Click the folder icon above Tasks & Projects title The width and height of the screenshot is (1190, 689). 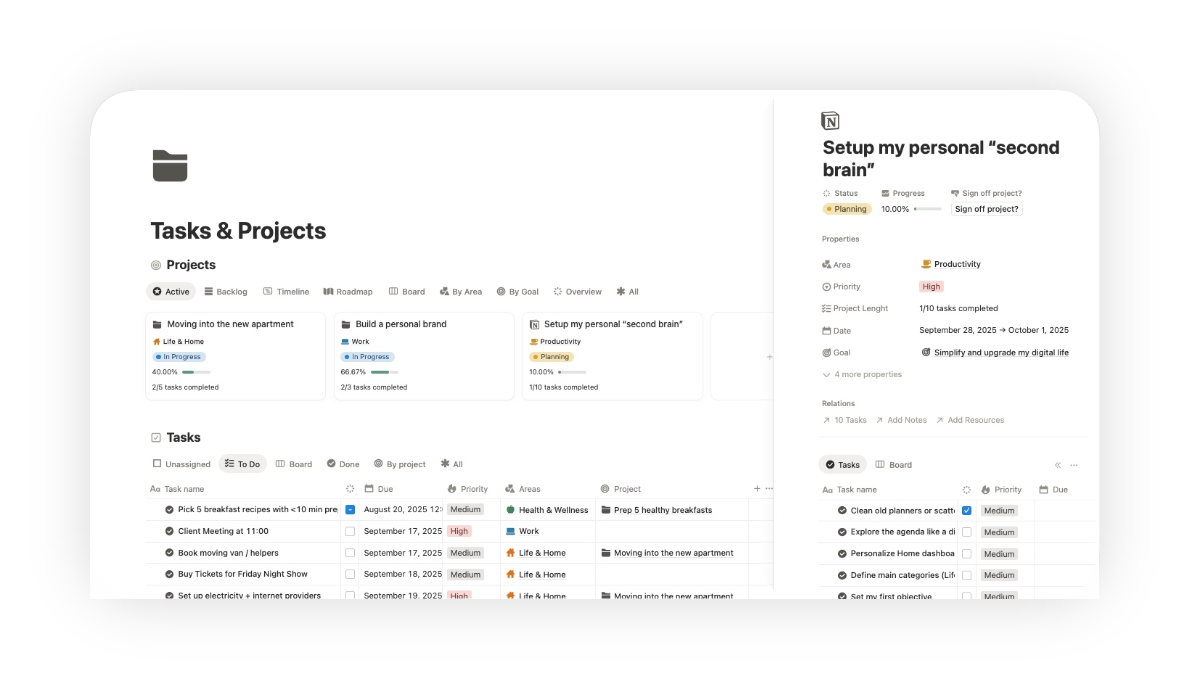(x=169, y=165)
